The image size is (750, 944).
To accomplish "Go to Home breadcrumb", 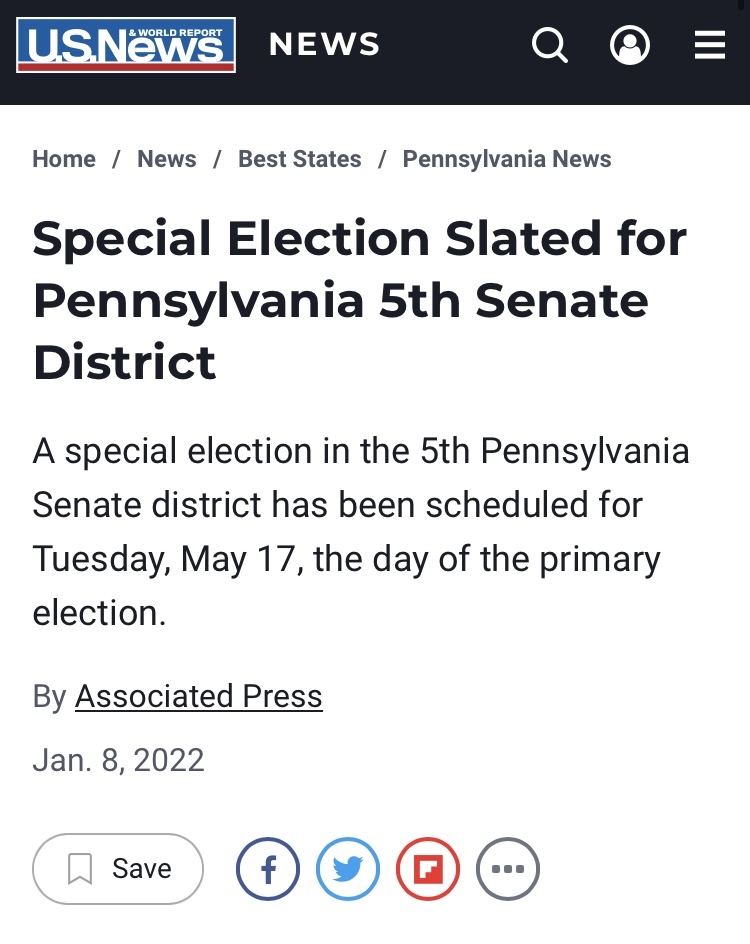I will pos(64,159).
